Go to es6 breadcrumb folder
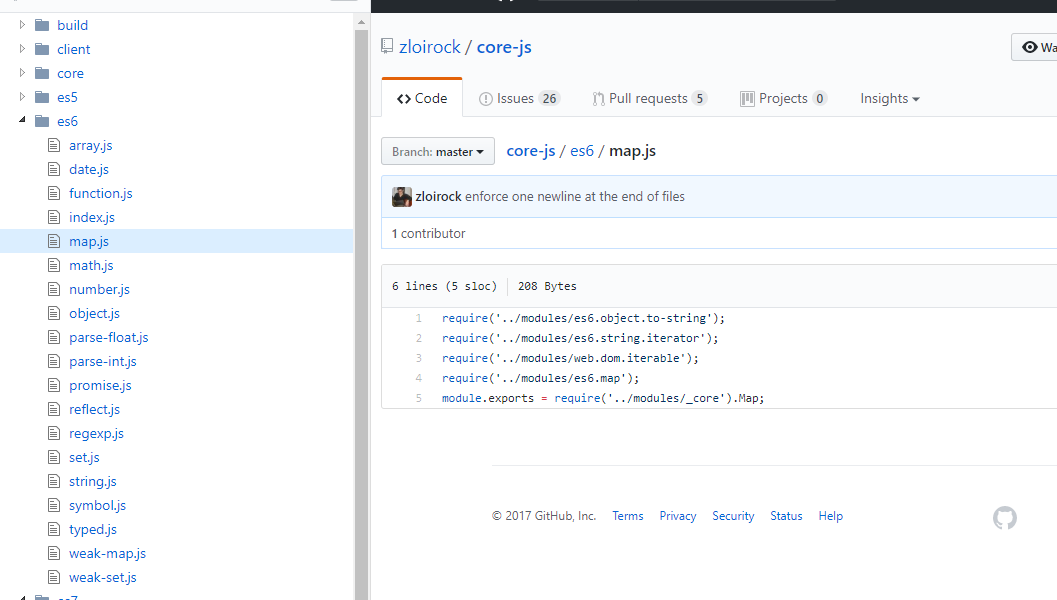Viewport: 1057px width, 600px height. point(582,151)
